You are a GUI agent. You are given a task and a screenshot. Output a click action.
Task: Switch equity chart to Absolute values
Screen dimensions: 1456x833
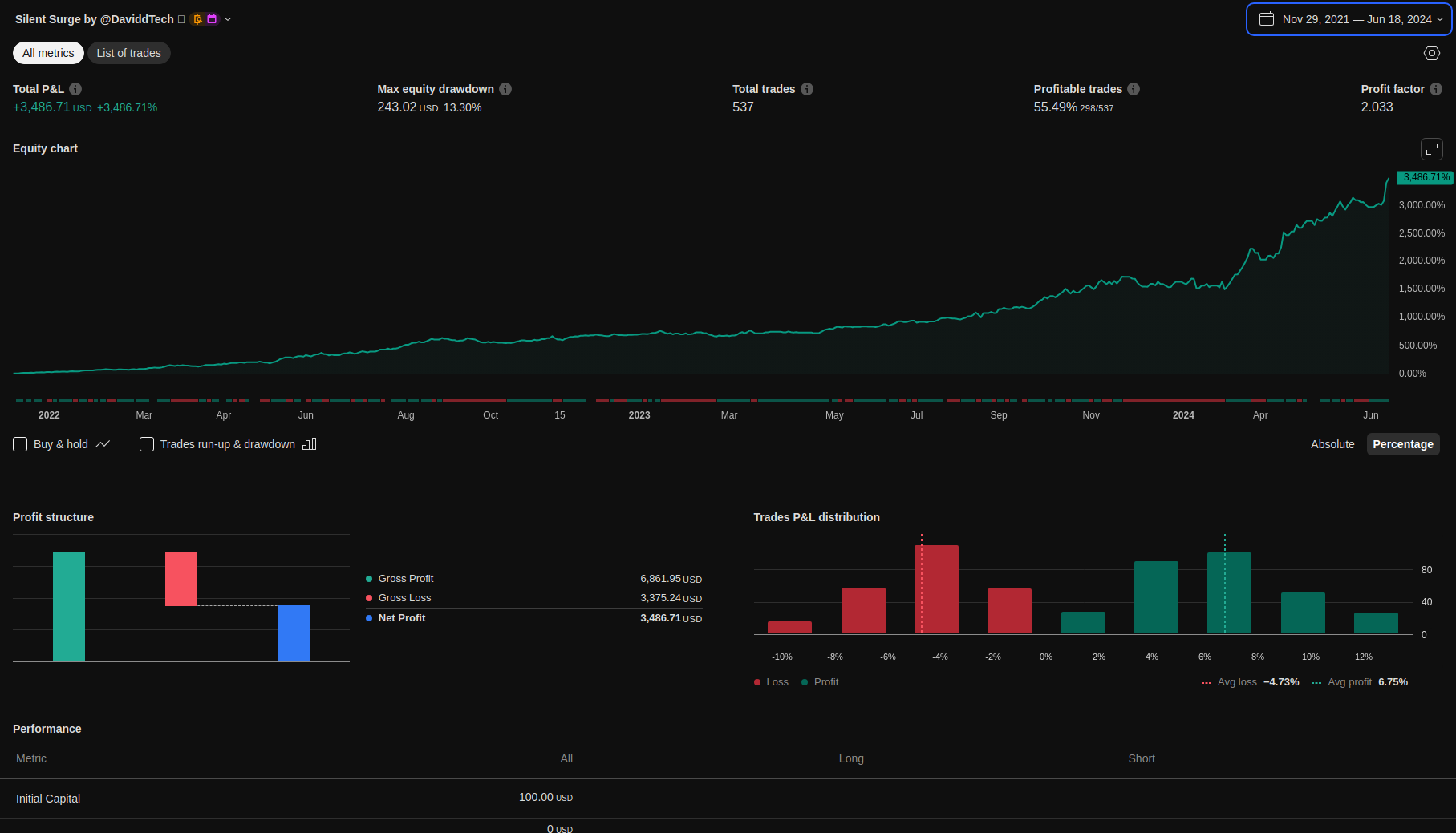pyautogui.click(x=1332, y=444)
